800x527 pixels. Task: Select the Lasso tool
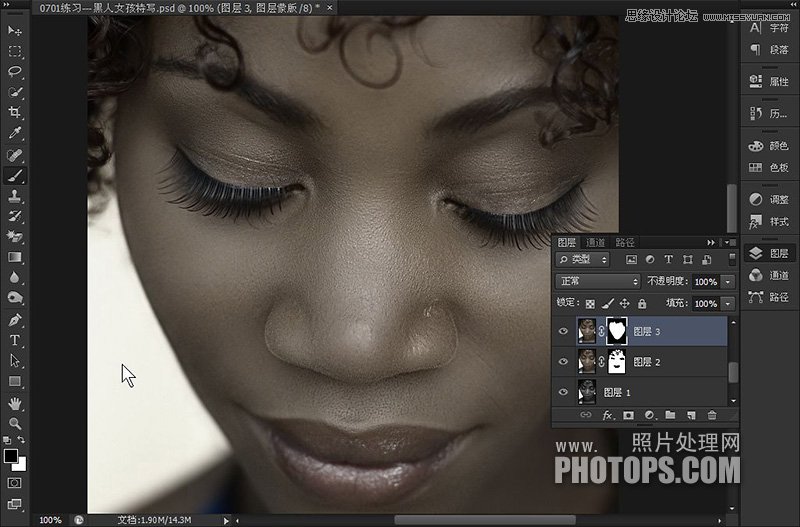15,71
